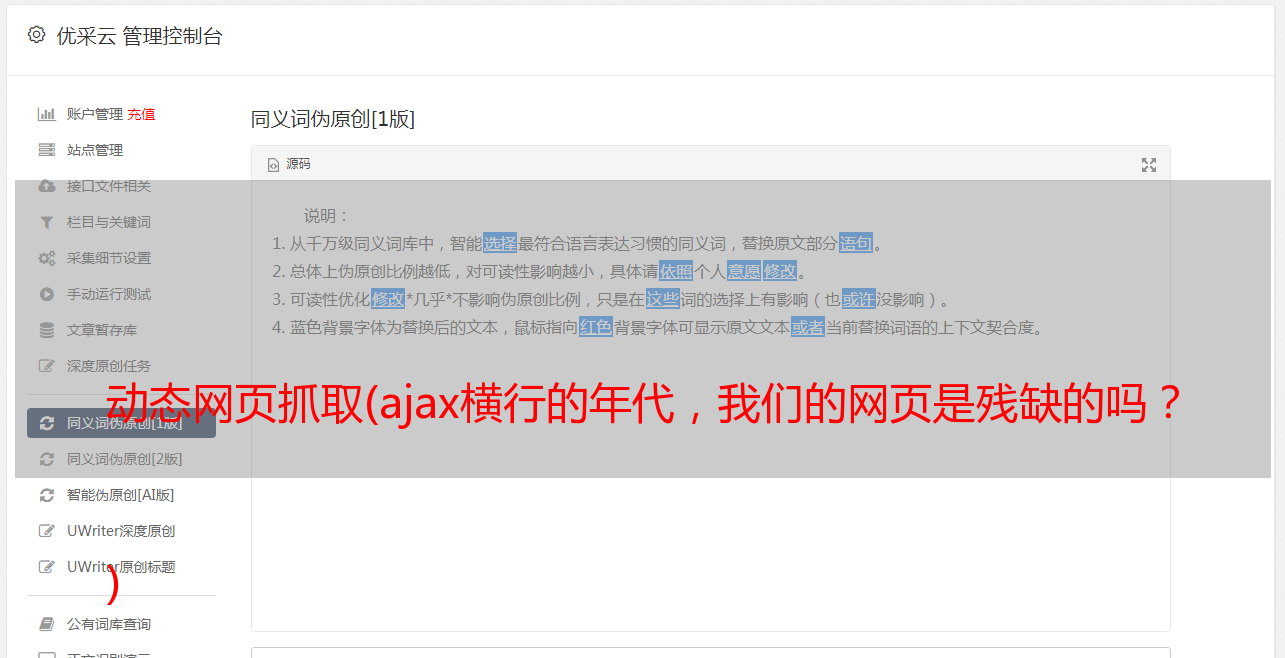The image size is (1285, 658).
Task: Open the red 充值 recharge link
Action: 141,114
